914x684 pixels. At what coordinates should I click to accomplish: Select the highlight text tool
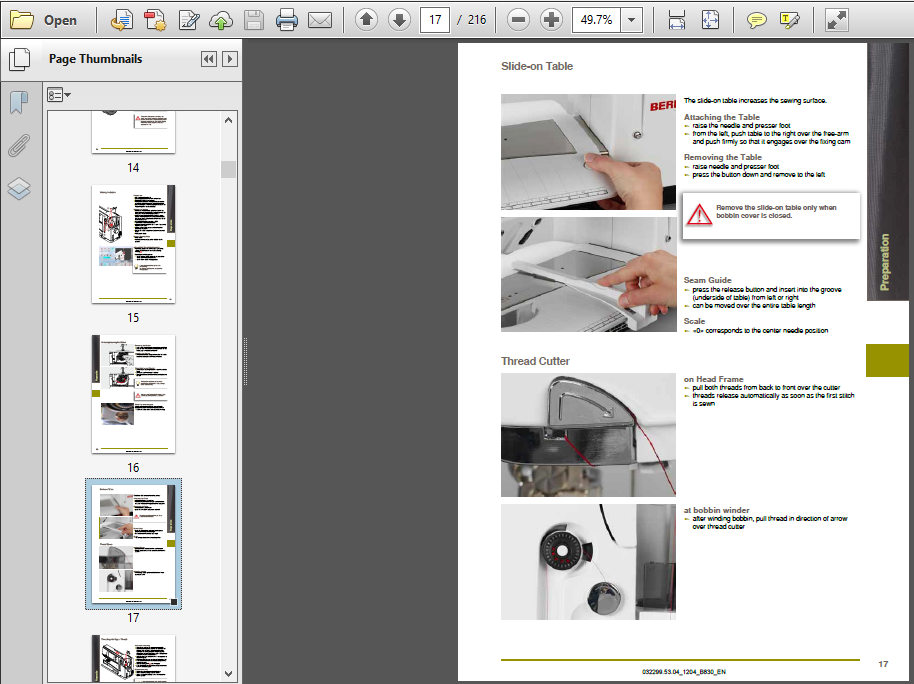pos(789,21)
